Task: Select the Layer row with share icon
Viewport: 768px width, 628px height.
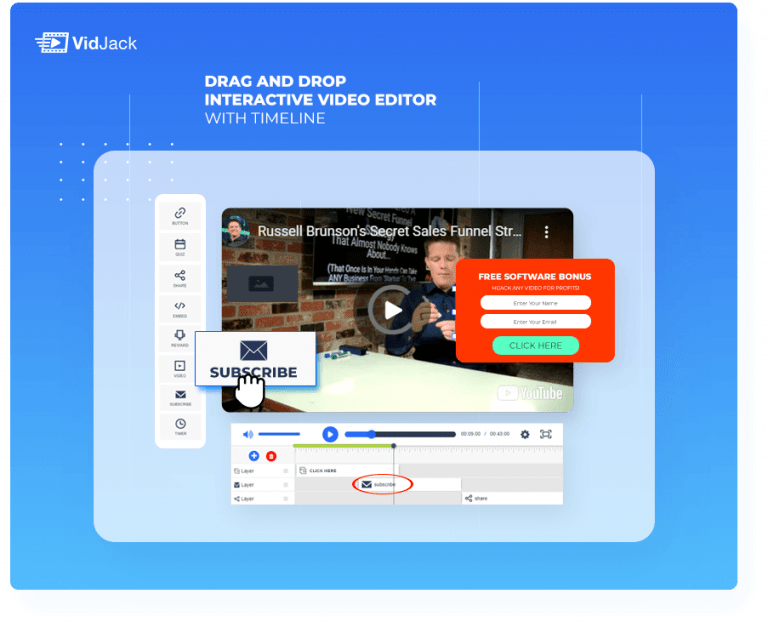Action: tap(262, 499)
